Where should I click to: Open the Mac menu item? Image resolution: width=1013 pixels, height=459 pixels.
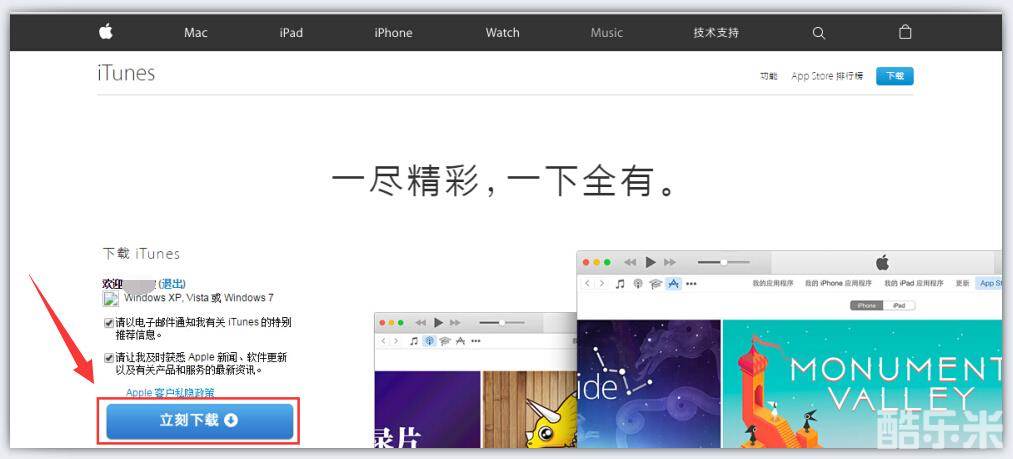[x=196, y=33]
